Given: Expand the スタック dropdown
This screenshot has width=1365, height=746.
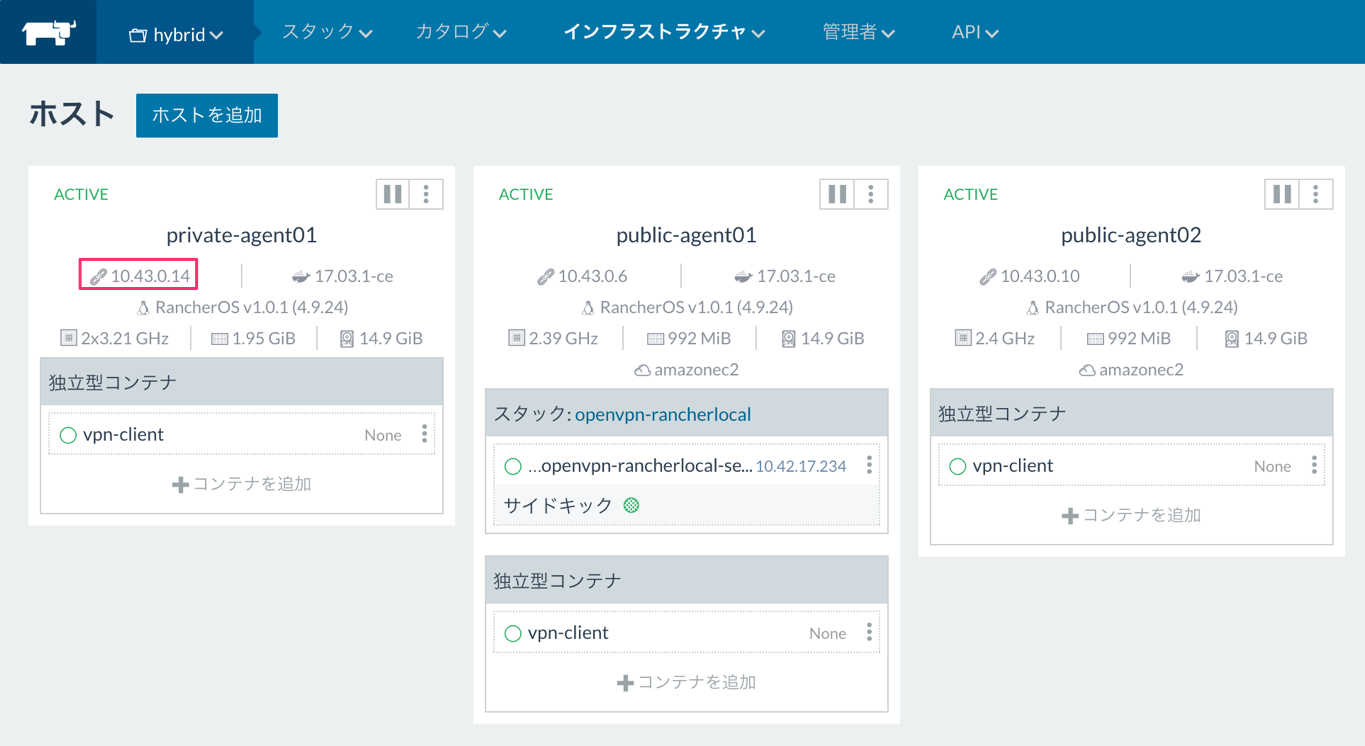Looking at the screenshot, I should point(327,31).
